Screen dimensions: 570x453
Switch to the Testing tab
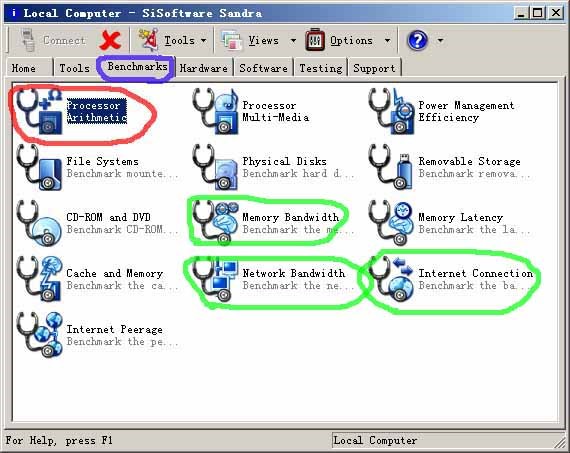321,68
